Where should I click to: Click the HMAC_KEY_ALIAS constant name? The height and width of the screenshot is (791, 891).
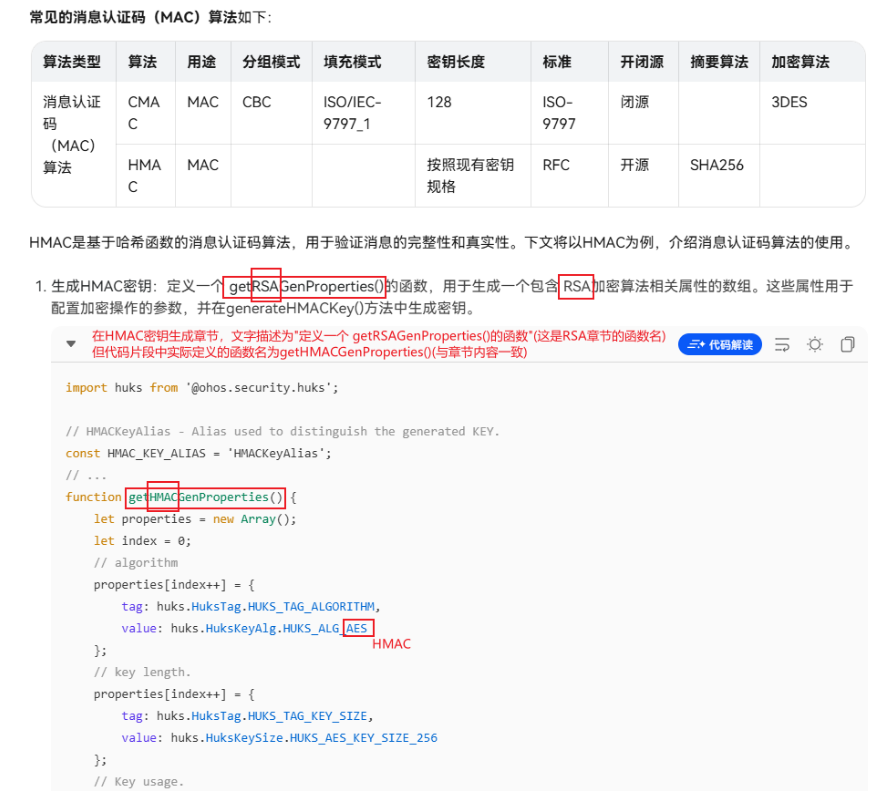(x=156, y=453)
